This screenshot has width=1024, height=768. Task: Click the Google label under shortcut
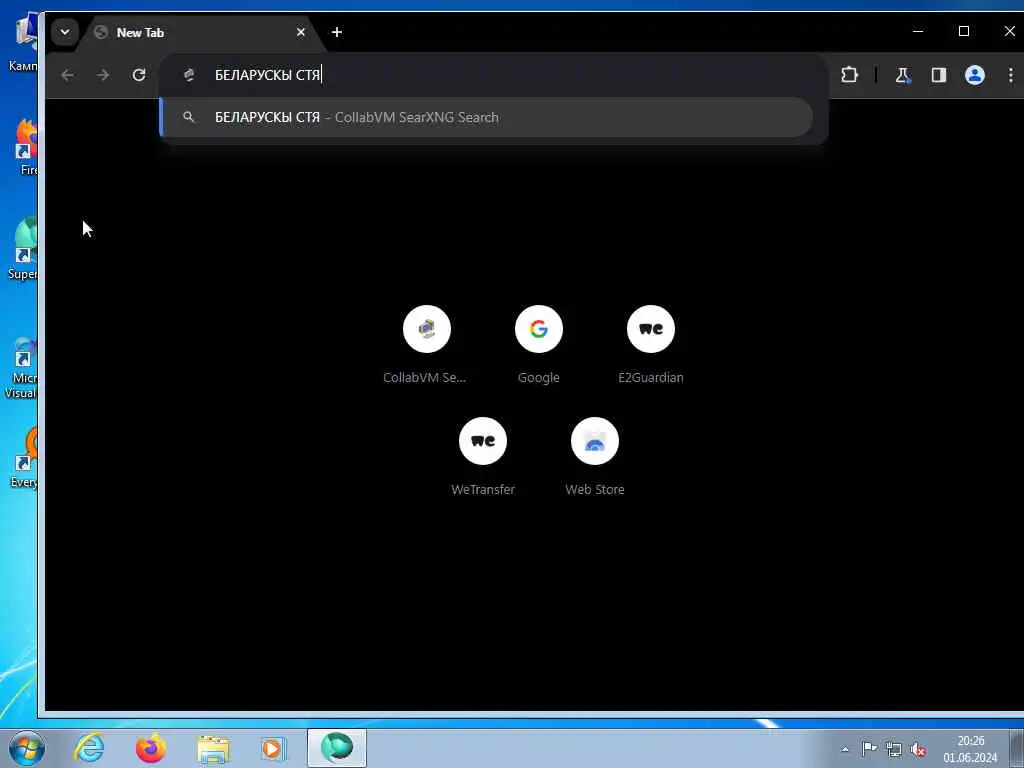tap(539, 377)
